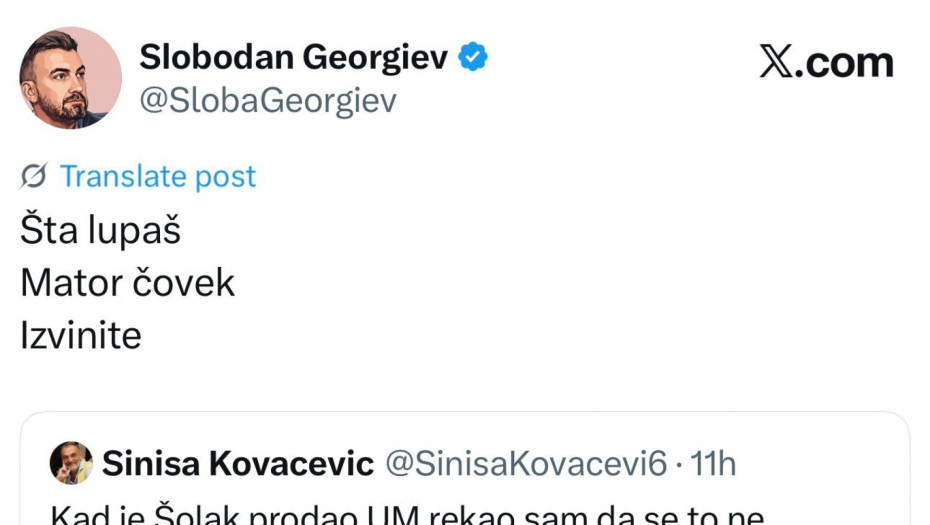The width and height of the screenshot is (930, 525).
Task: Select the "Mator čovek" line of text
Action: coord(127,283)
